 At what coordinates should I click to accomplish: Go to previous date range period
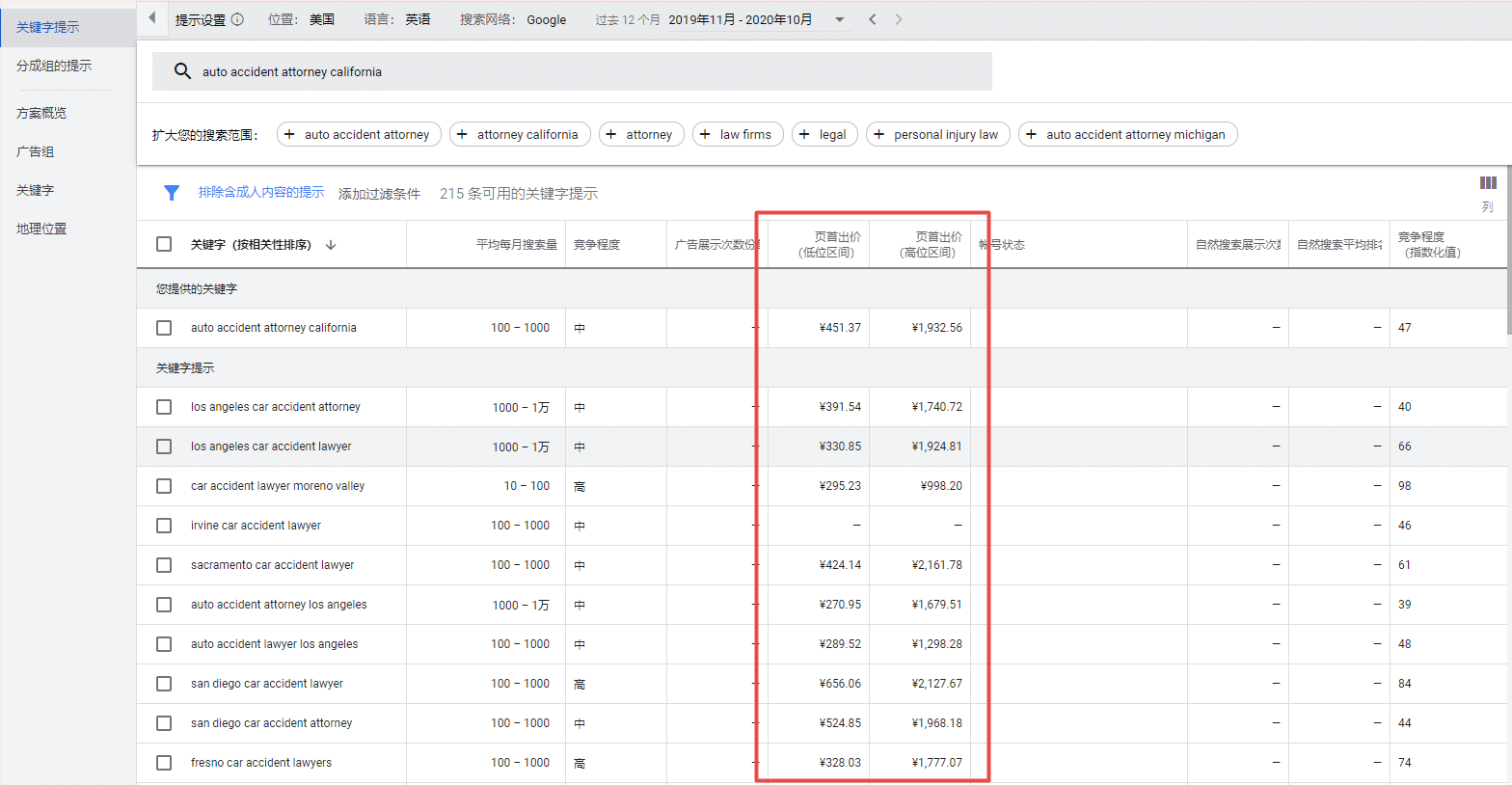873,19
